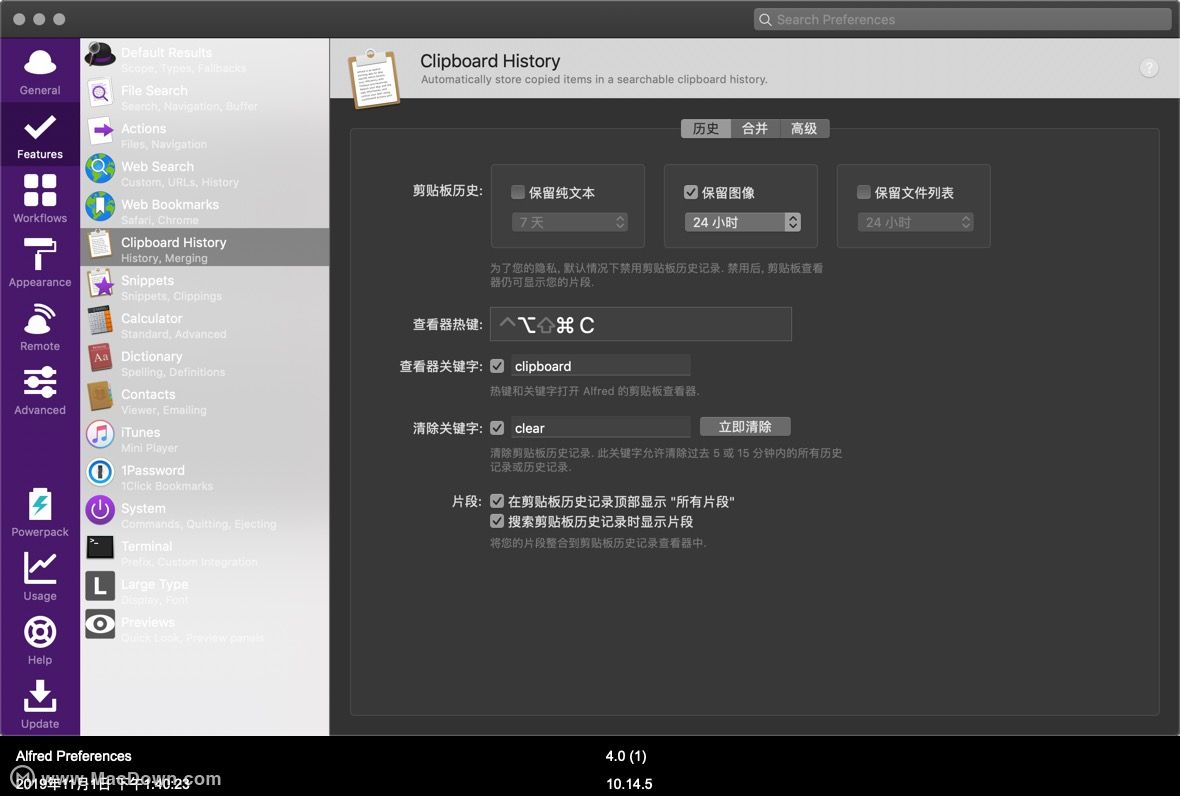Open the Advanced sliders section

pos(40,391)
